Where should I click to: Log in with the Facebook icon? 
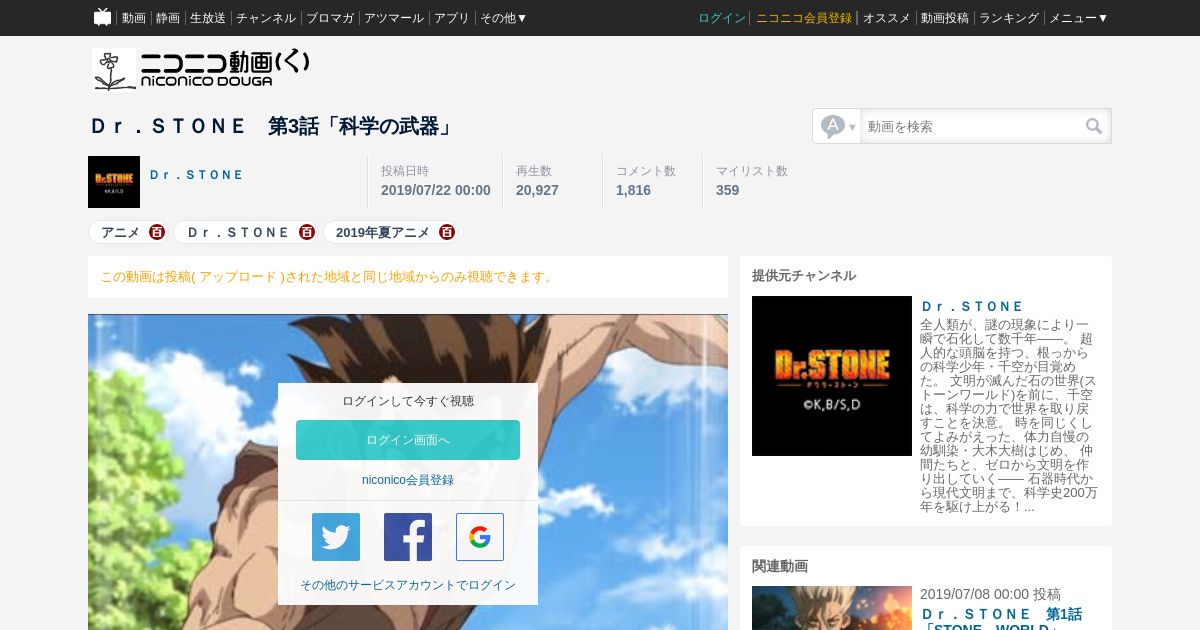tap(408, 537)
